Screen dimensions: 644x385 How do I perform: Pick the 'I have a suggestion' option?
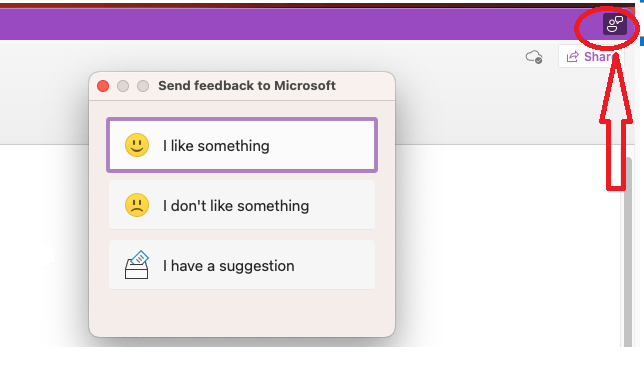[x=242, y=265]
